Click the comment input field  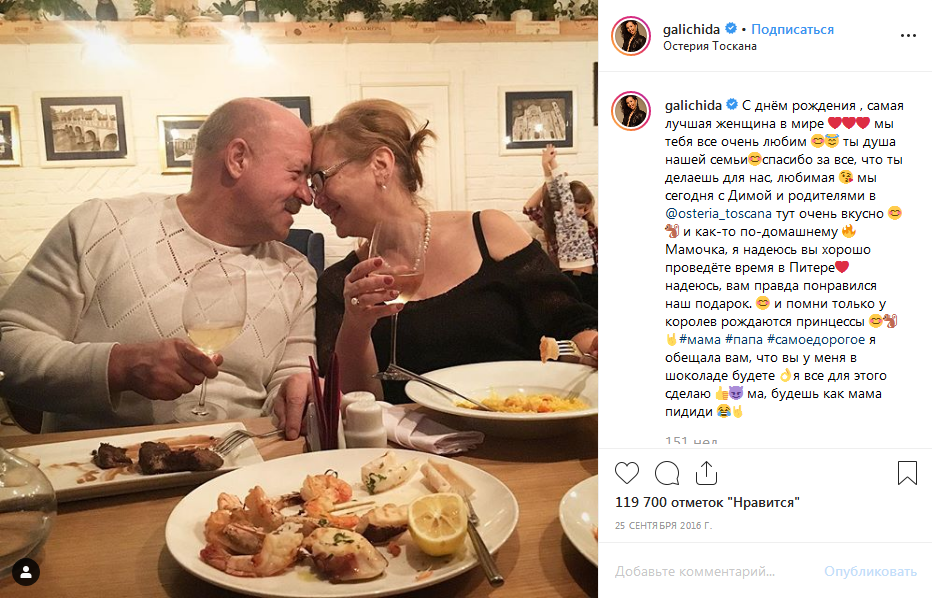[708, 572]
